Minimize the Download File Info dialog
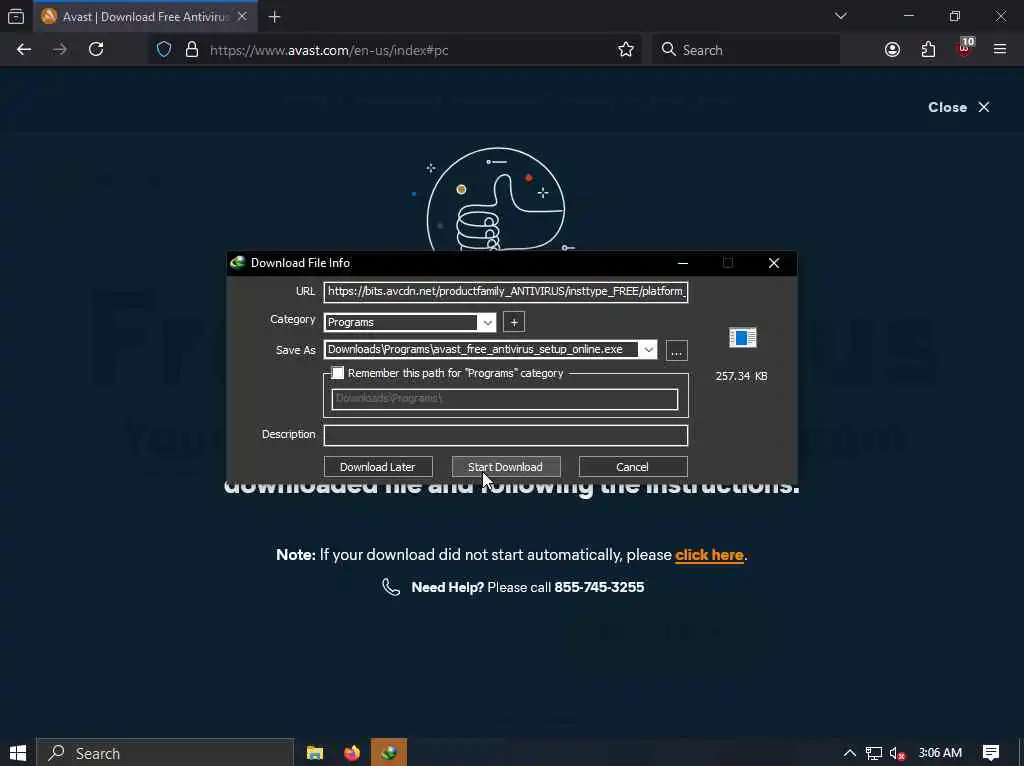1024x766 pixels. tap(682, 263)
